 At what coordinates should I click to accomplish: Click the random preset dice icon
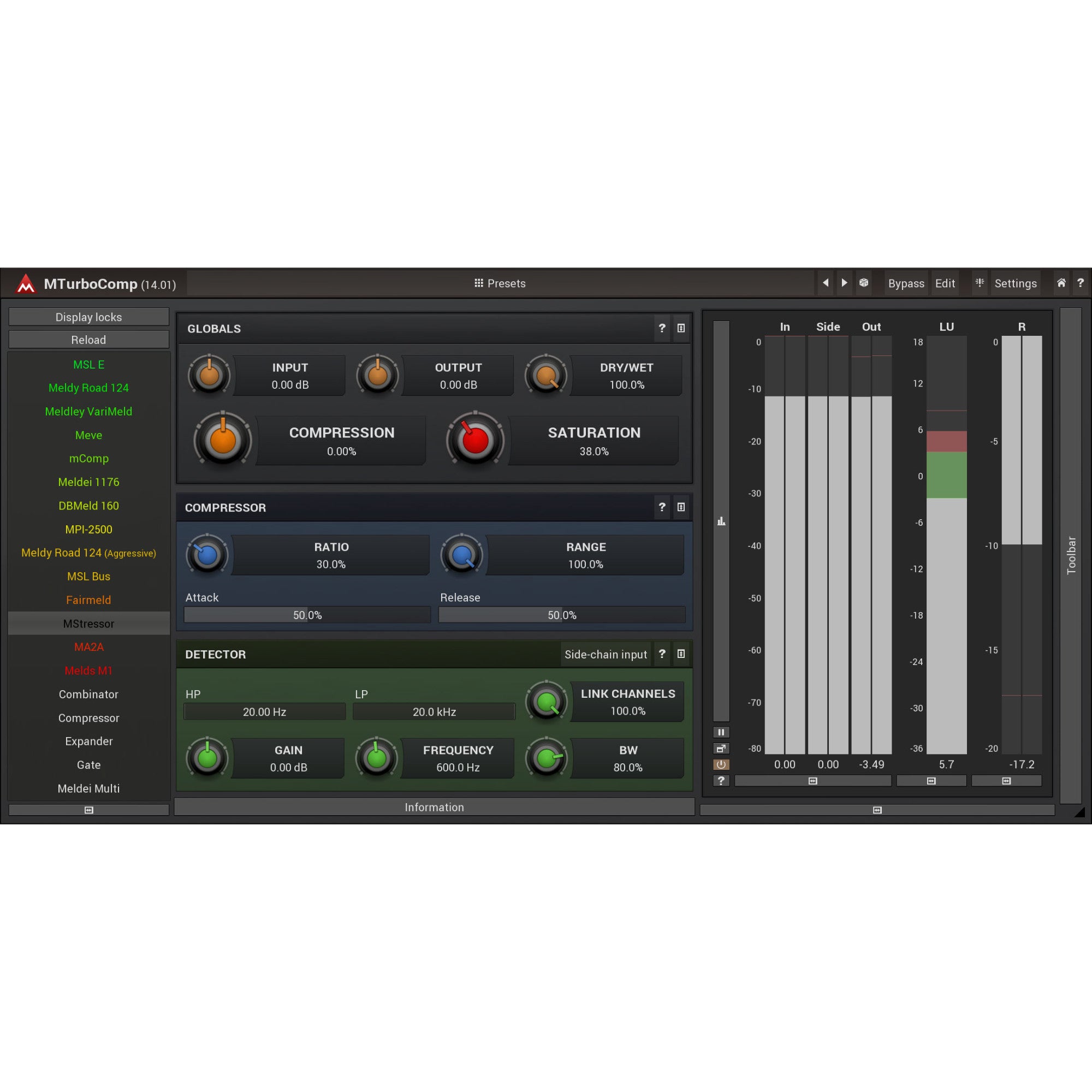[x=864, y=283]
